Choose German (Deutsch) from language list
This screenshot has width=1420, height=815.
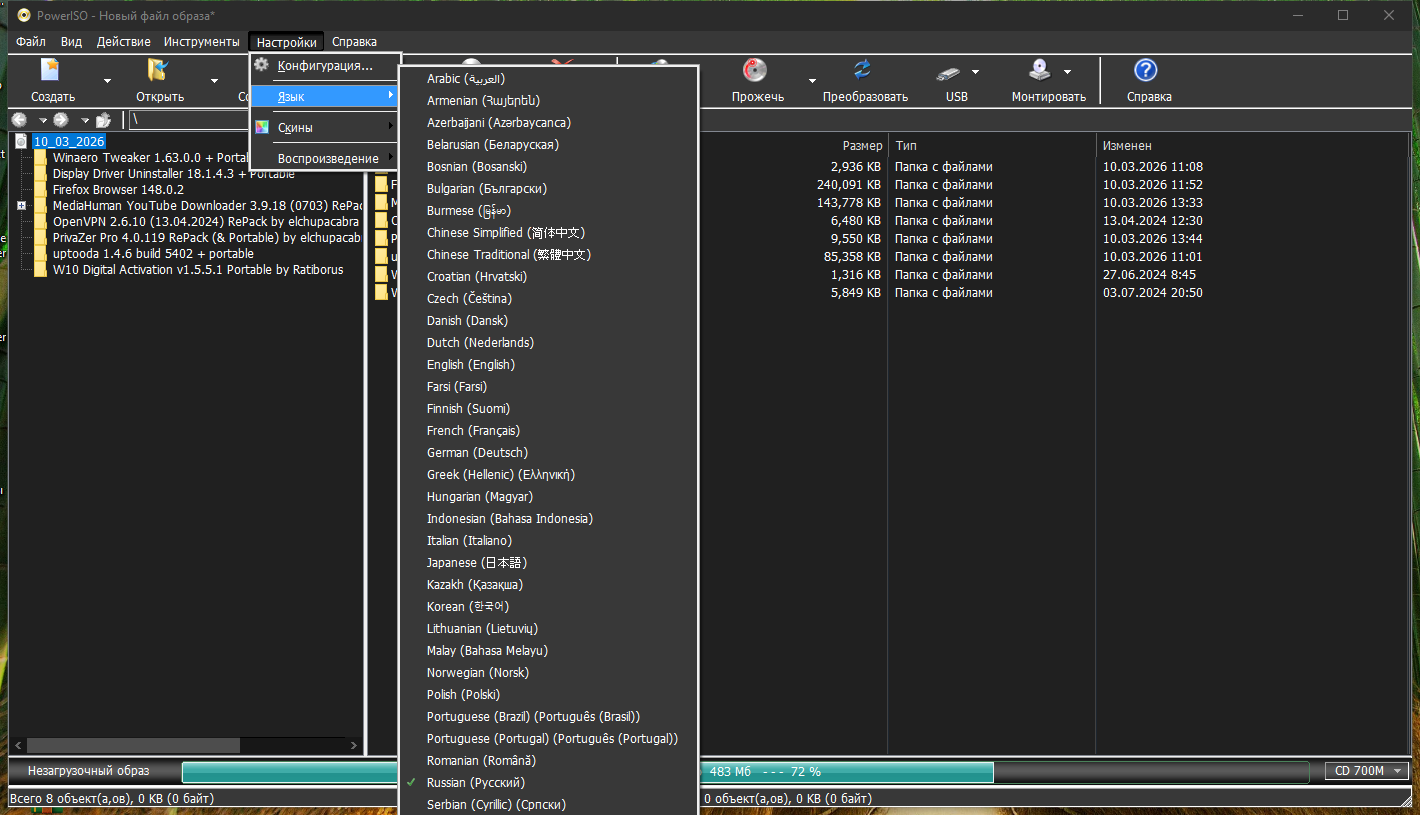(x=477, y=453)
